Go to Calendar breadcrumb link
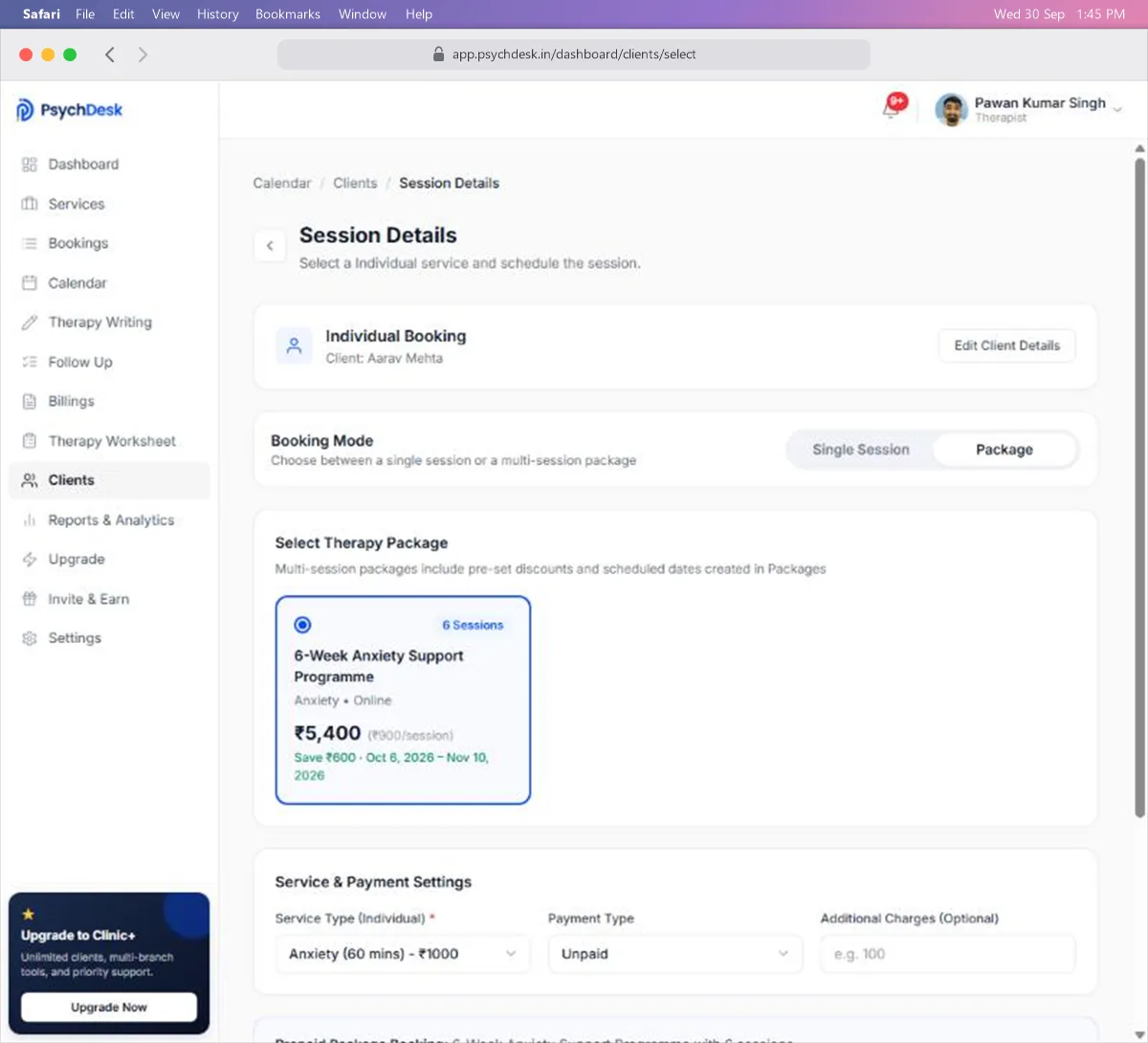The height and width of the screenshot is (1043, 1148). pyautogui.click(x=282, y=183)
